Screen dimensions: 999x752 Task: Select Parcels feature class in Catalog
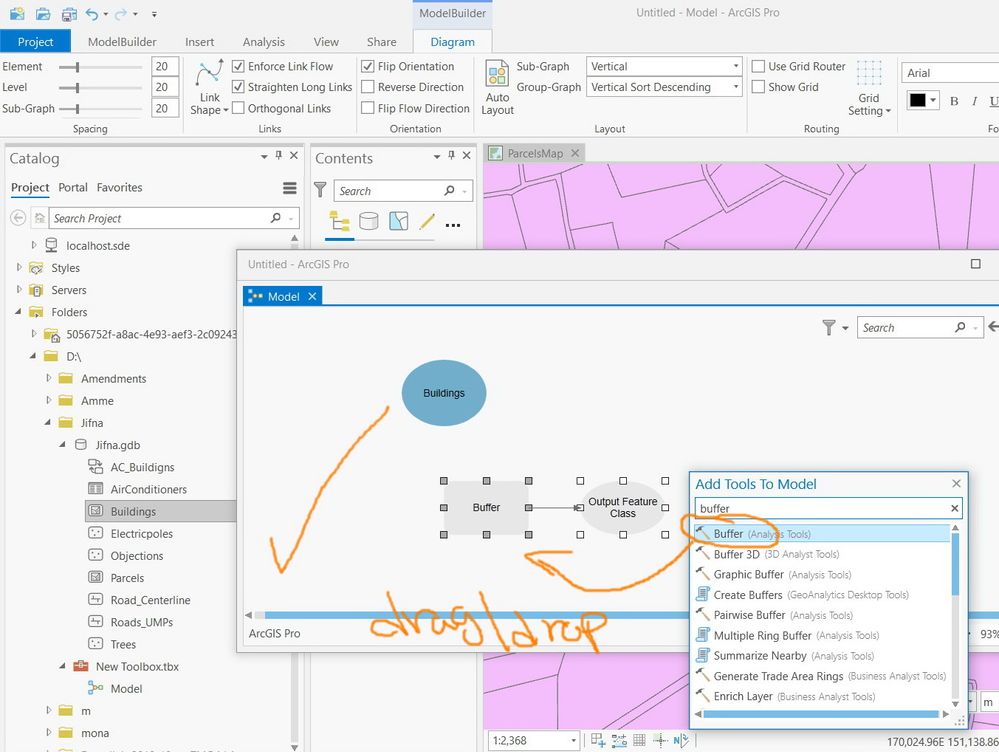tap(127, 578)
